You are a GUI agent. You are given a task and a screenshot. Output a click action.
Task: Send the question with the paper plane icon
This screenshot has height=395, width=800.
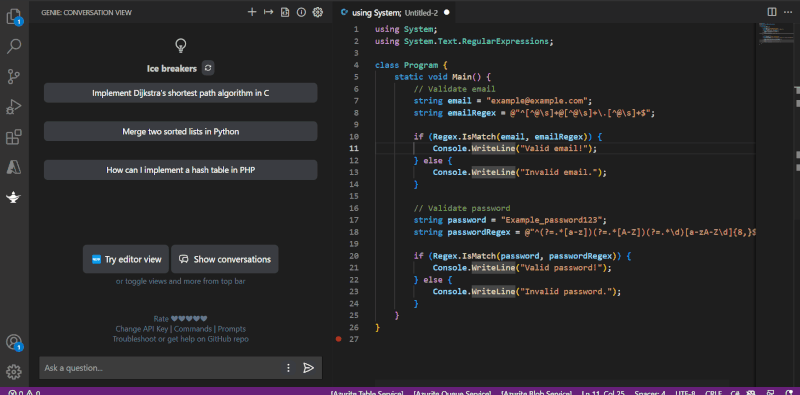(x=308, y=368)
